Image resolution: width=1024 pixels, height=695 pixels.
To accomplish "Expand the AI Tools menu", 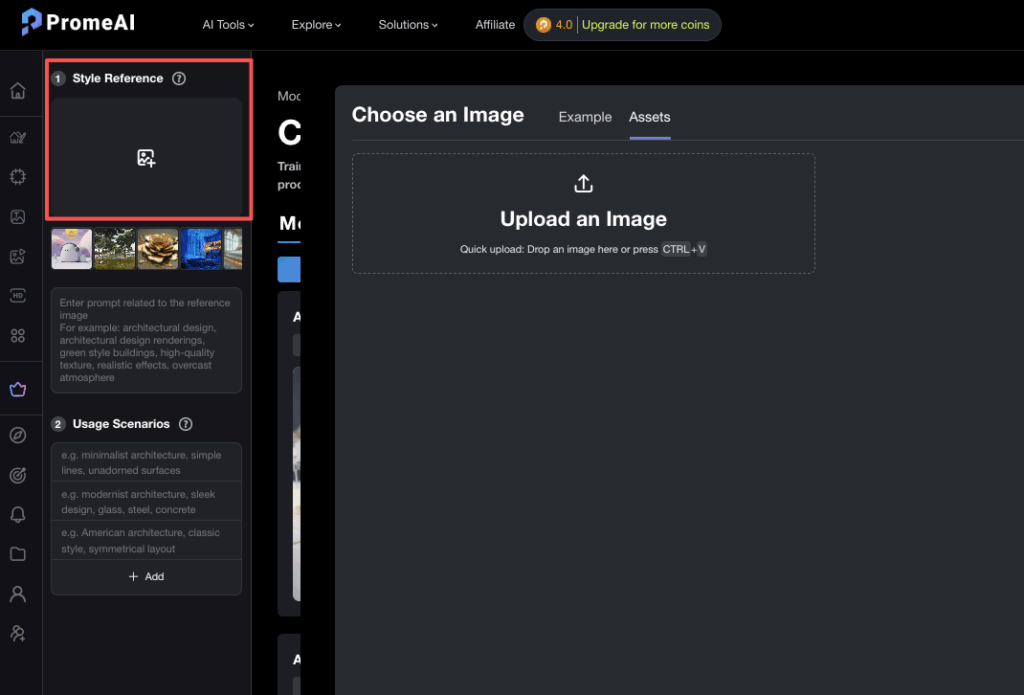I will [x=228, y=25].
